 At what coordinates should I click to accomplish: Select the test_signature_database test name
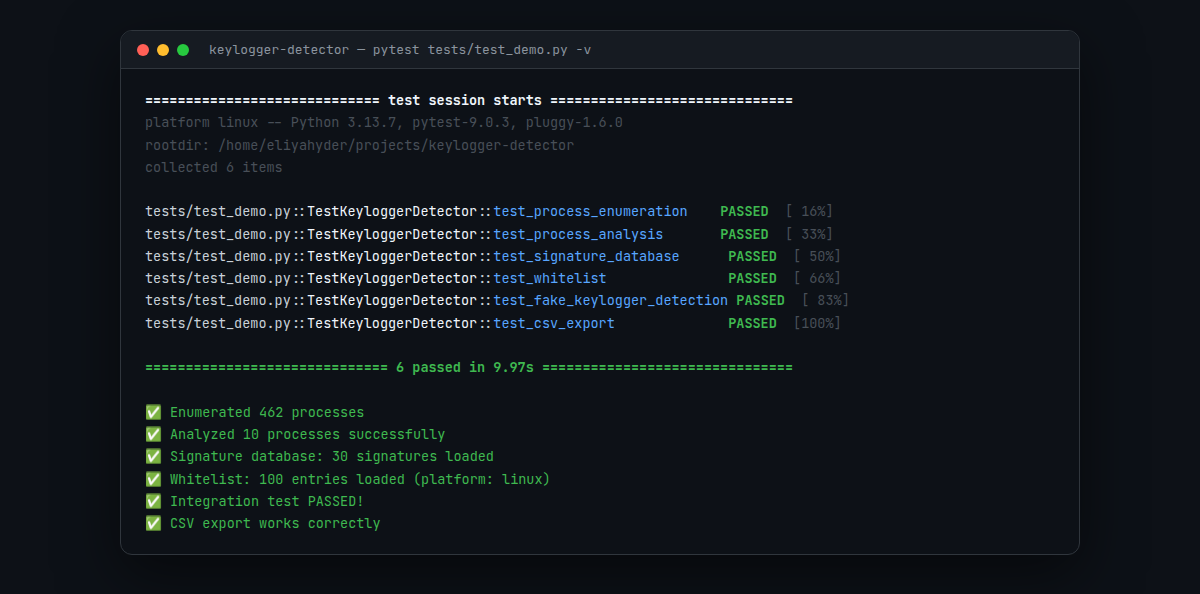586,256
